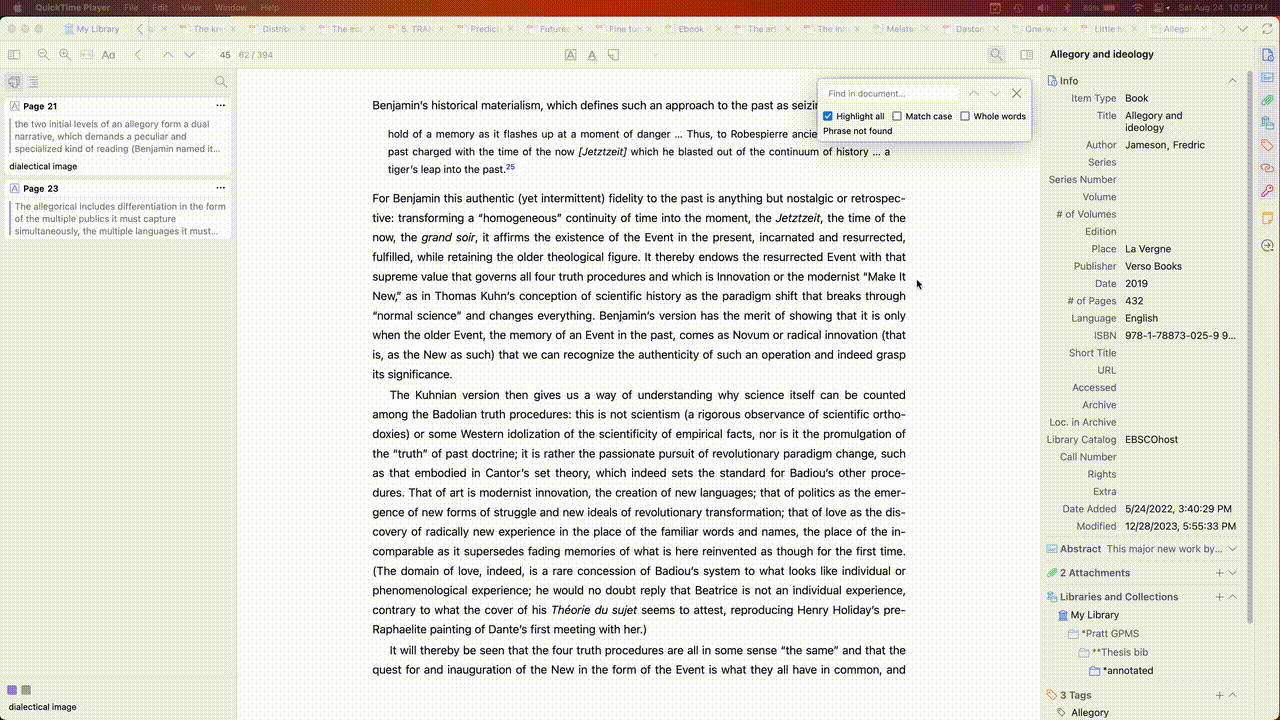Open the QuickTime Player File menu
This screenshot has height=720, width=1280.
(x=131, y=7)
